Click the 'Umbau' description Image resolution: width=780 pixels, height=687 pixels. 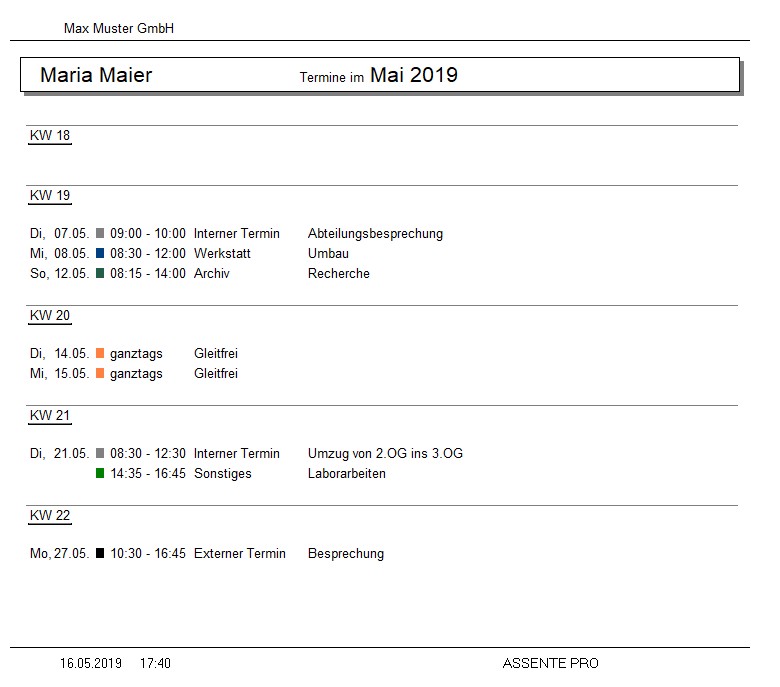[x=328, y=253]
